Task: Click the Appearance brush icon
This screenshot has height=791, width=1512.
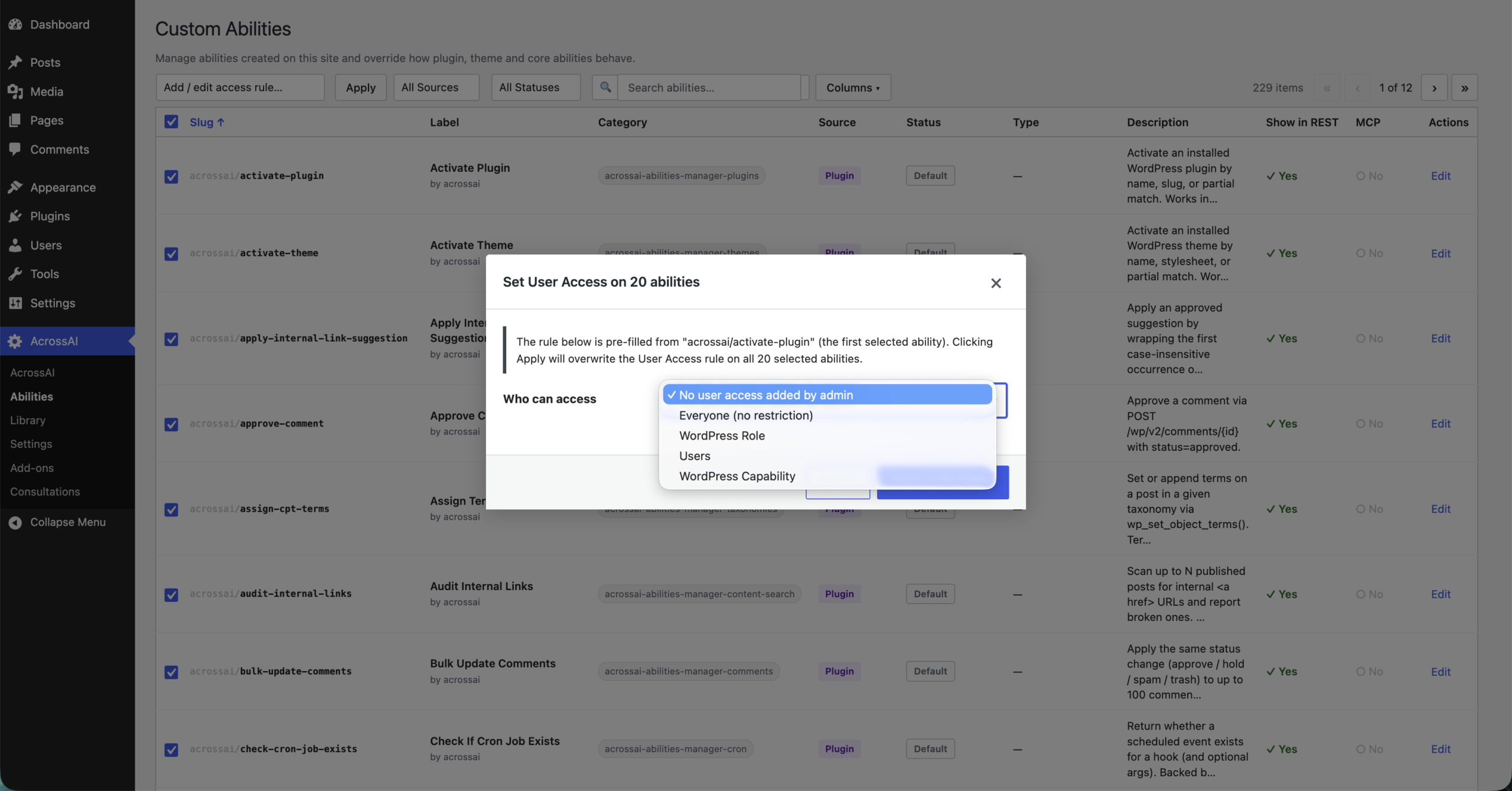Action: point(15,187)
